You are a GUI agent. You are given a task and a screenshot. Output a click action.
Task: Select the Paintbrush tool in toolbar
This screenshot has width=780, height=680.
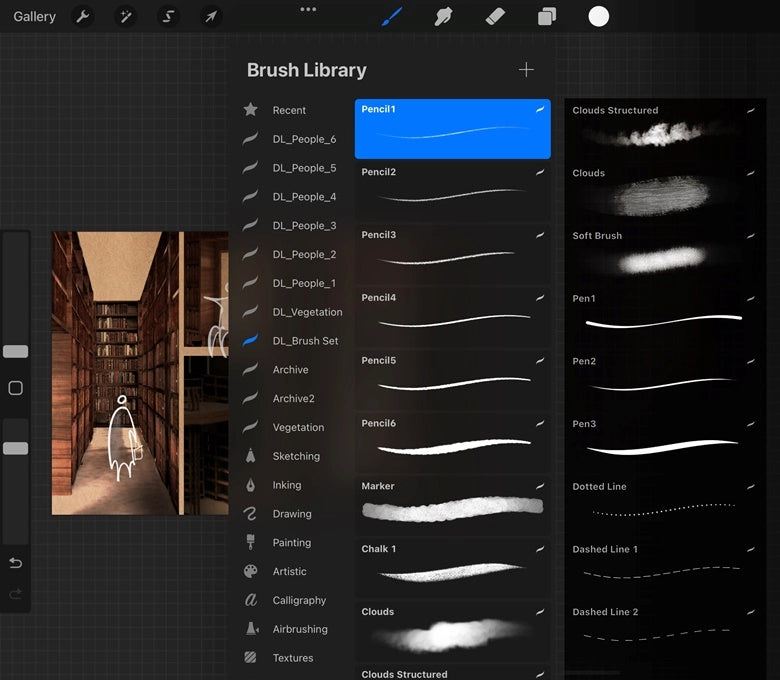click(392, 16)
